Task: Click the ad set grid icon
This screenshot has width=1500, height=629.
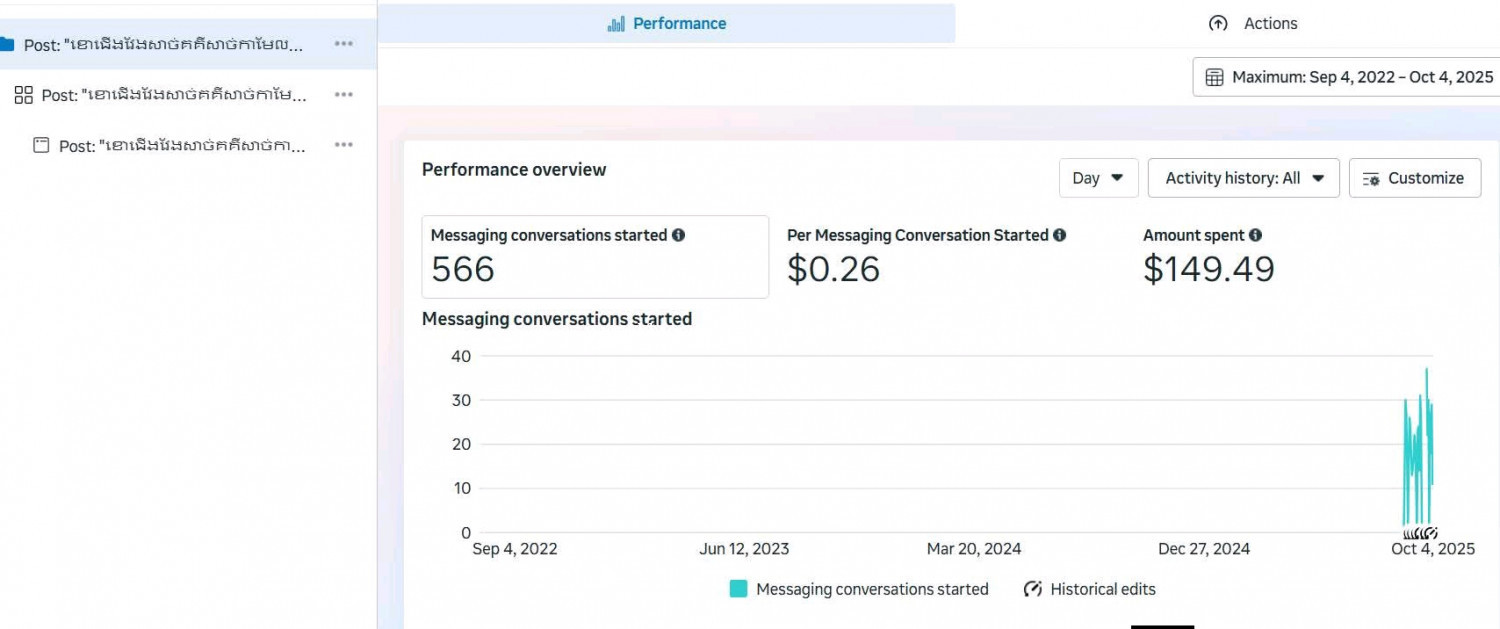Action: [24, 95]
